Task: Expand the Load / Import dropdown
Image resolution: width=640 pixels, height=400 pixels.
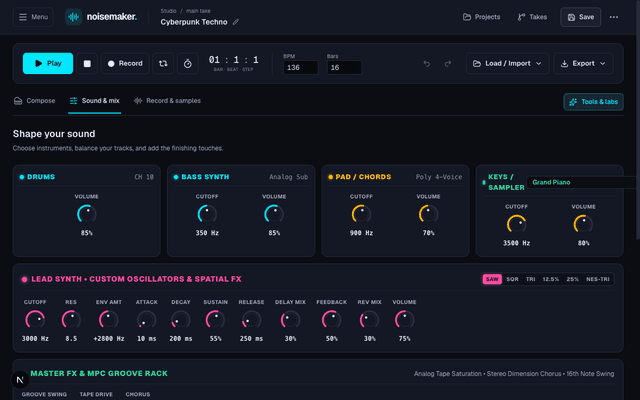Action: (507, 63)
